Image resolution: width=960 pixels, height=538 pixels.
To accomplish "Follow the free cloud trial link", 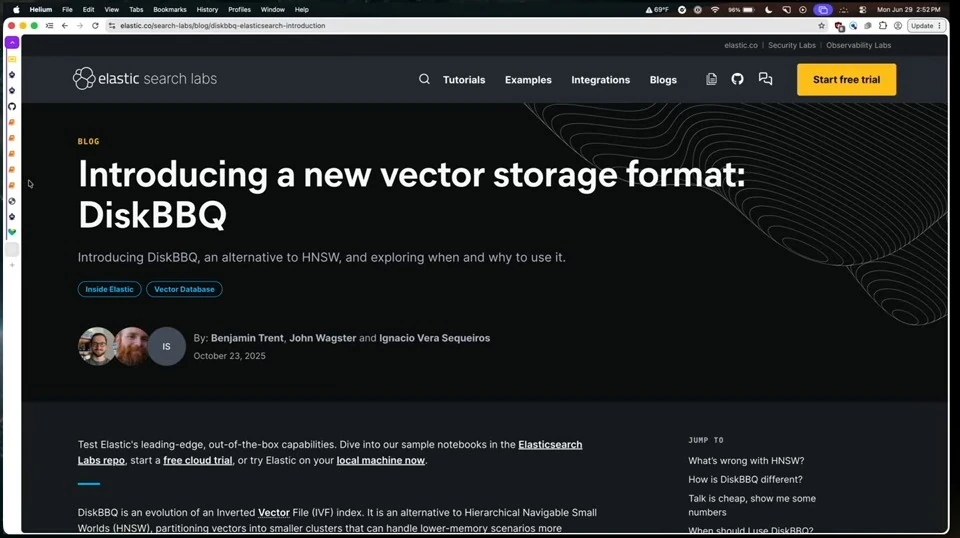I will [x=198, y=460].
